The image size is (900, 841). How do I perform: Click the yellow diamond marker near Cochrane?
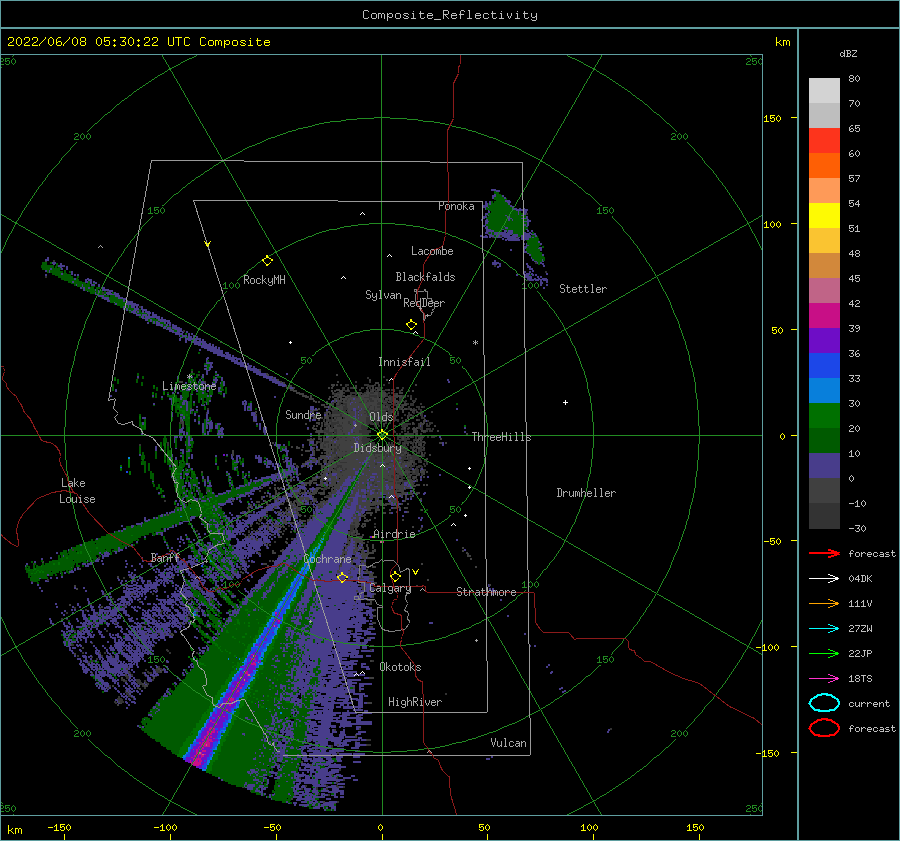point(343,577)
